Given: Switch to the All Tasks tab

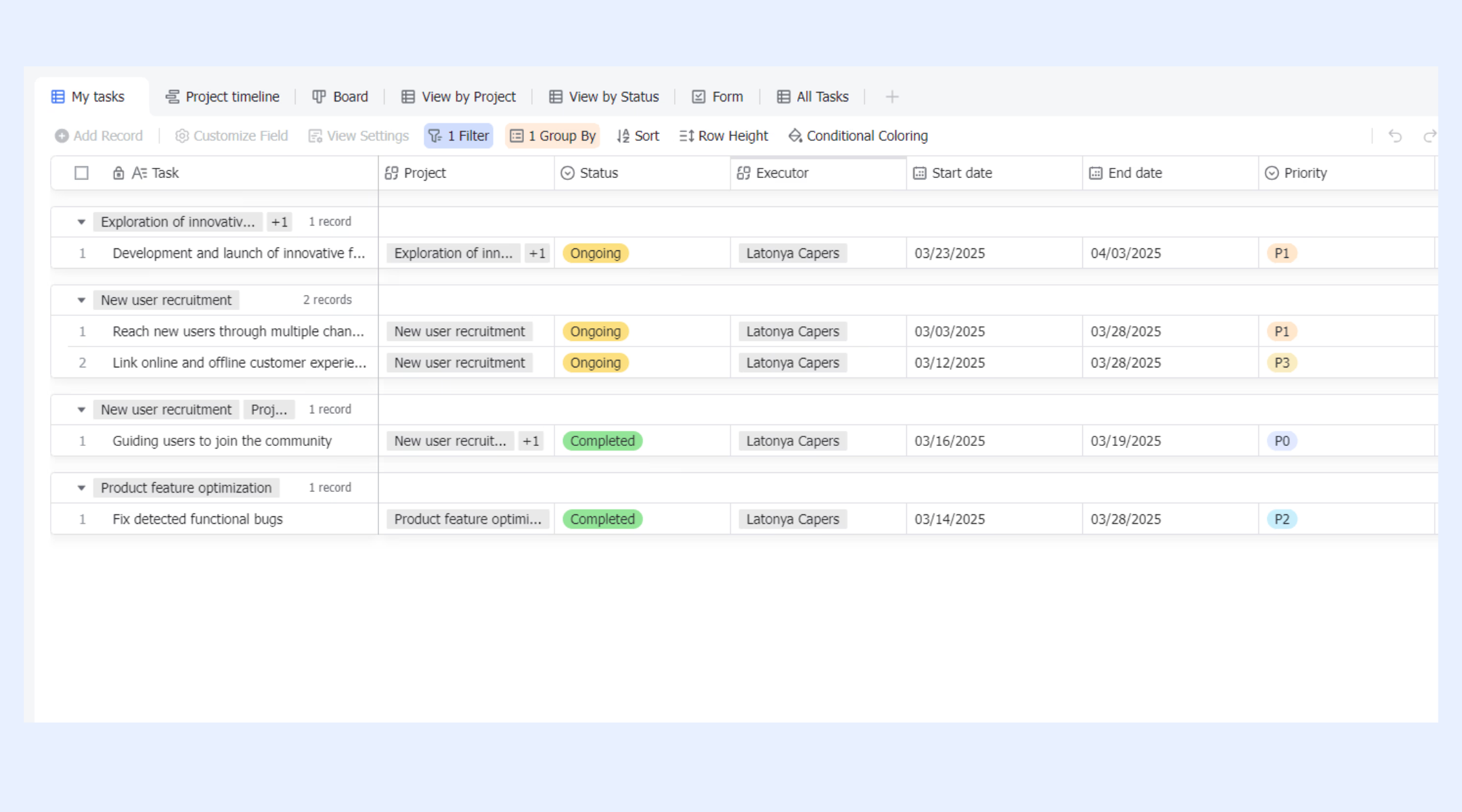Looking at the screenshot, I should pos(812,97).
